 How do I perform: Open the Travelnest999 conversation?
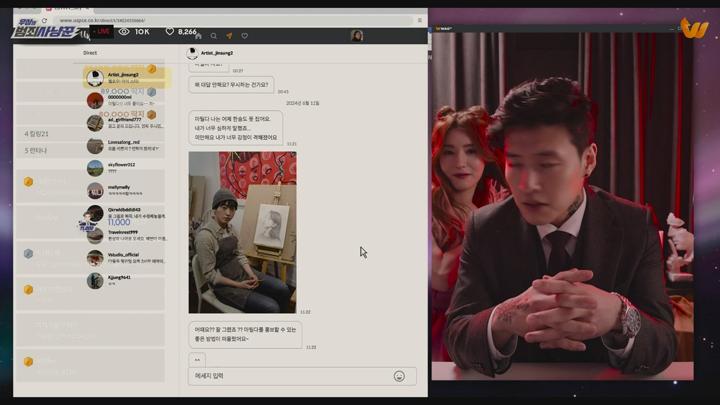click(x=128, y=235)
